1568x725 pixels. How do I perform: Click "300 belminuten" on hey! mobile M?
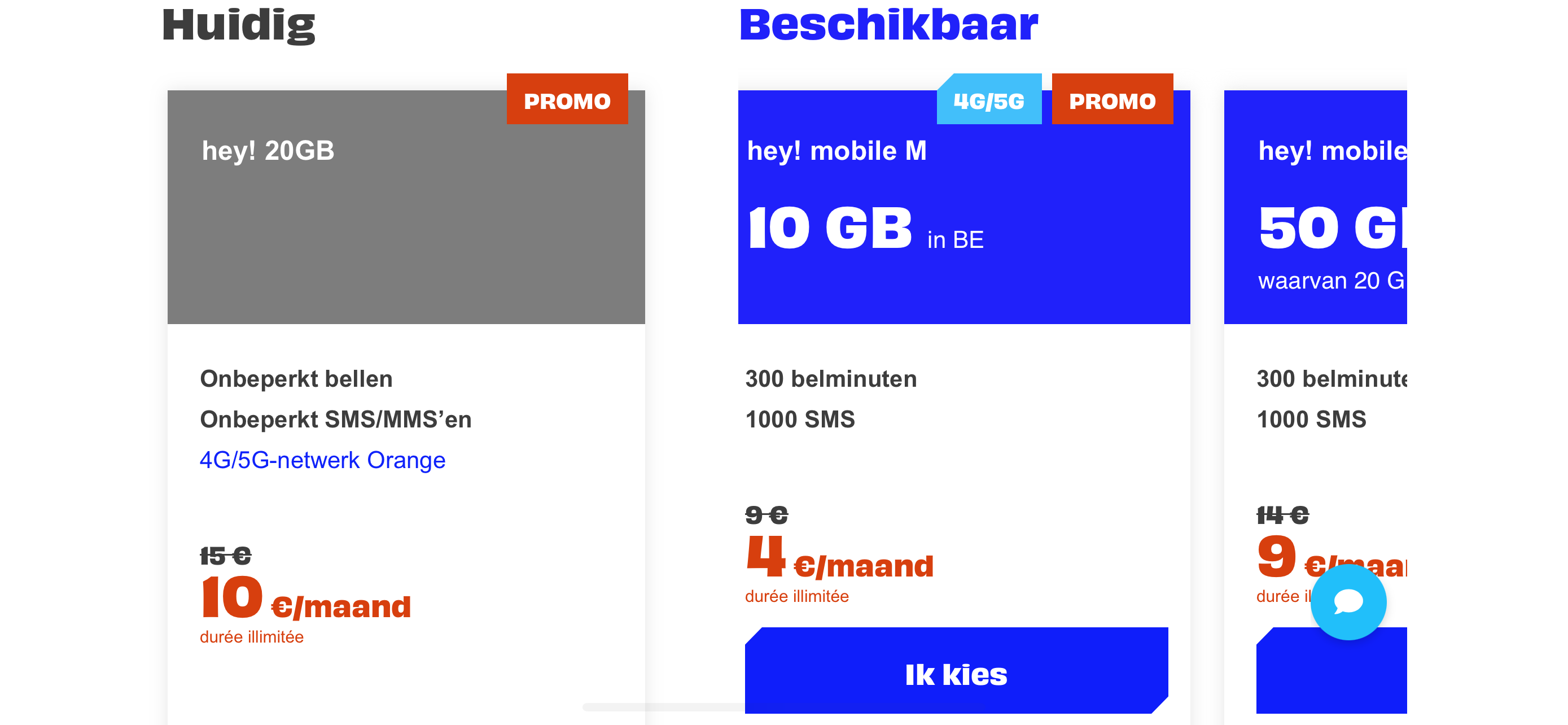tap(830, 379)
